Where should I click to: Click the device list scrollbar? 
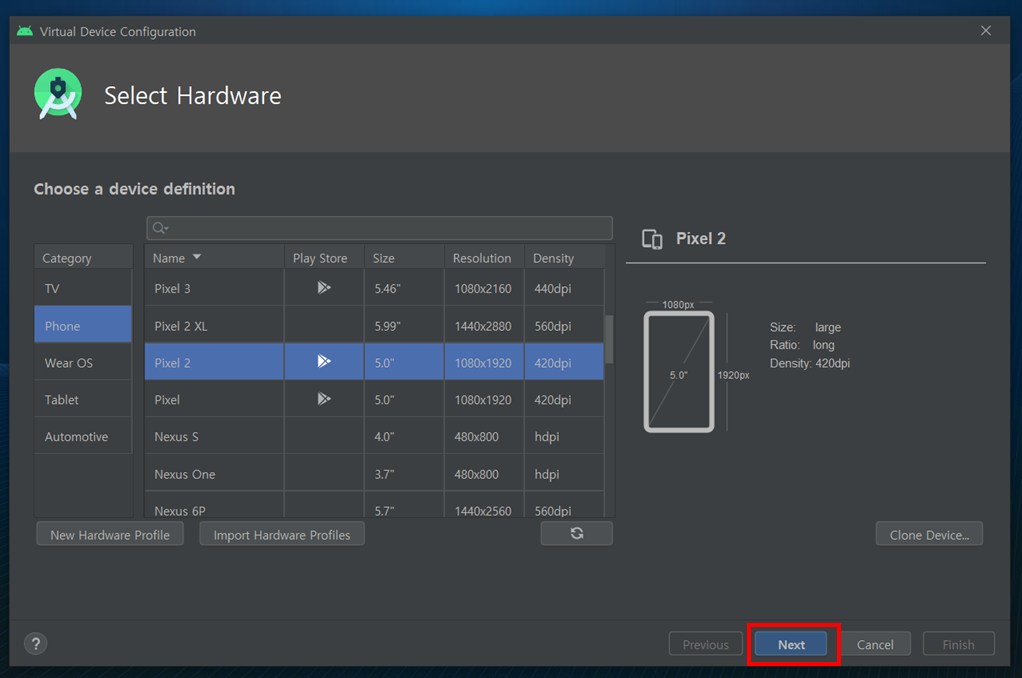[609, 339]
